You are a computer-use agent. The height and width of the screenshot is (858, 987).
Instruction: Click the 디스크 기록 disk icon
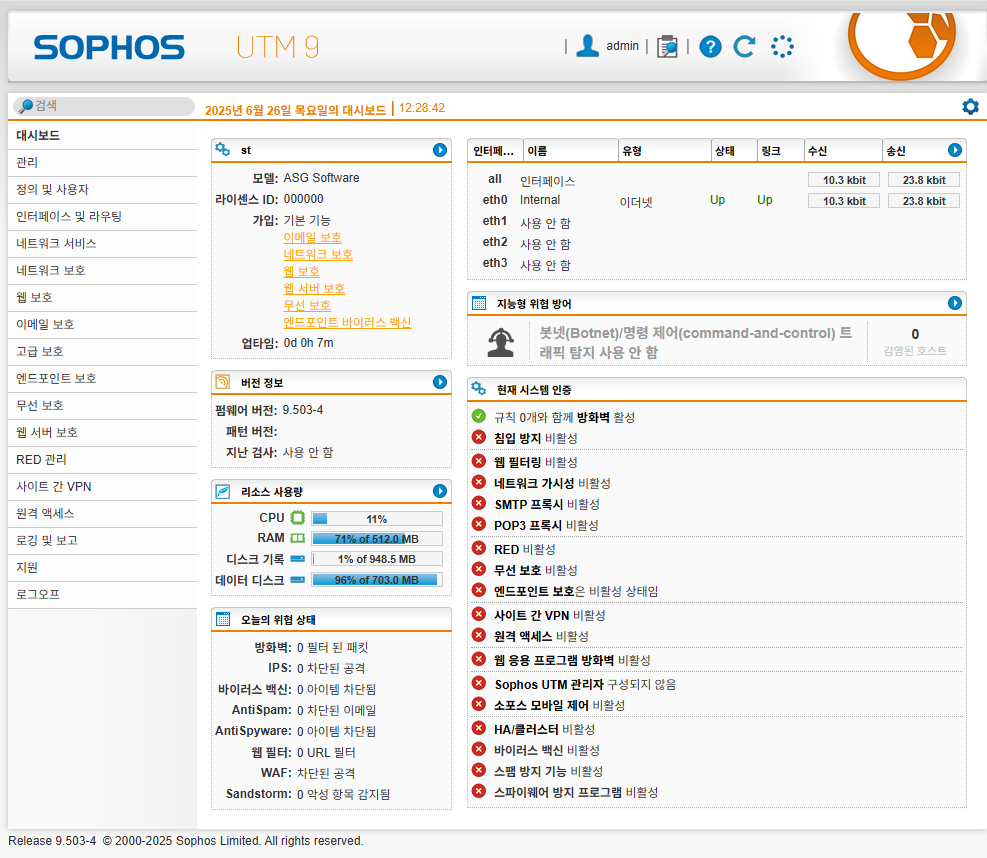click(x=298, y=559)
